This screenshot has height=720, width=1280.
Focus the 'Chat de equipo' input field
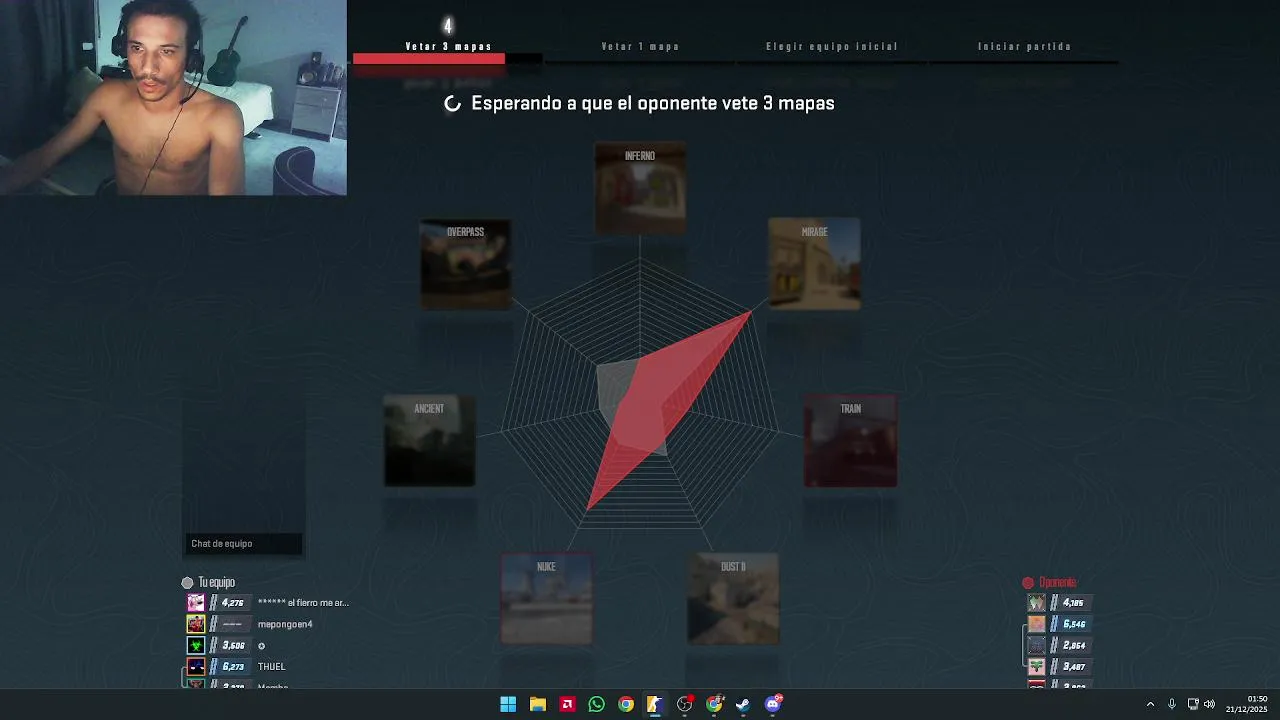243,544
